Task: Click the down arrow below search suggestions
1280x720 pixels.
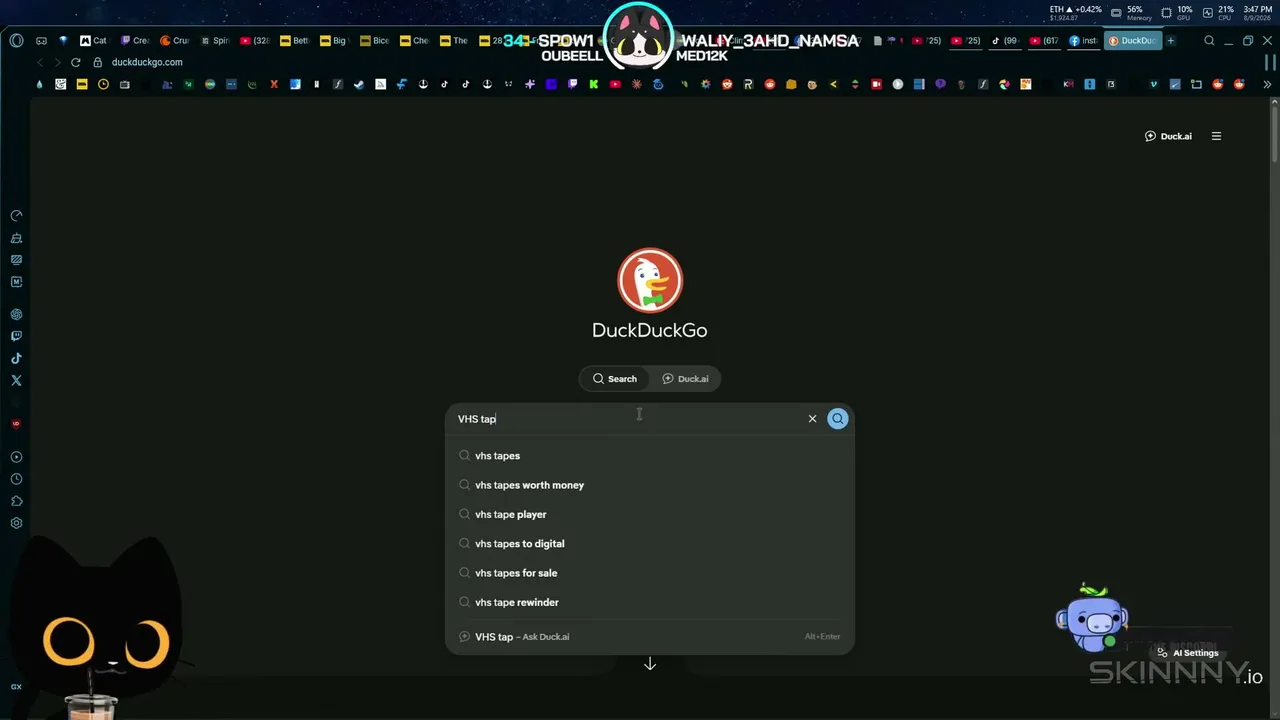Action: click(x=650, y=664)
